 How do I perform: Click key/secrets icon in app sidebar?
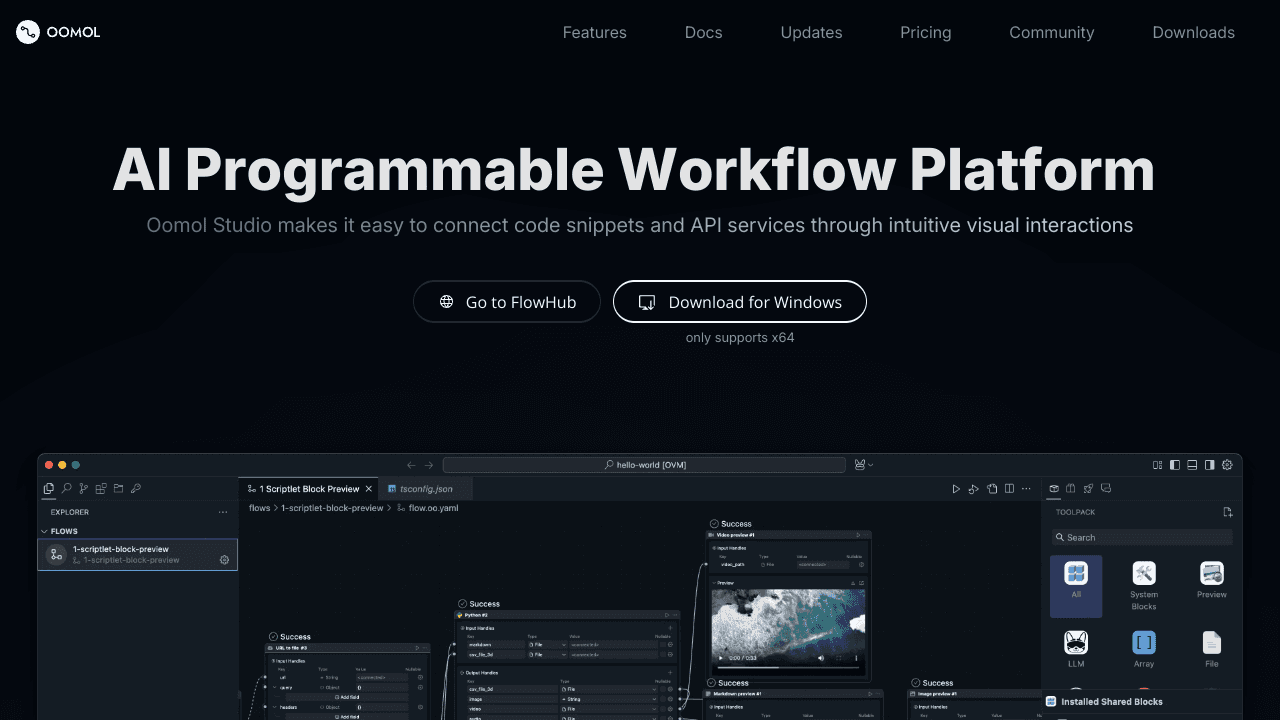click(135, 489)
